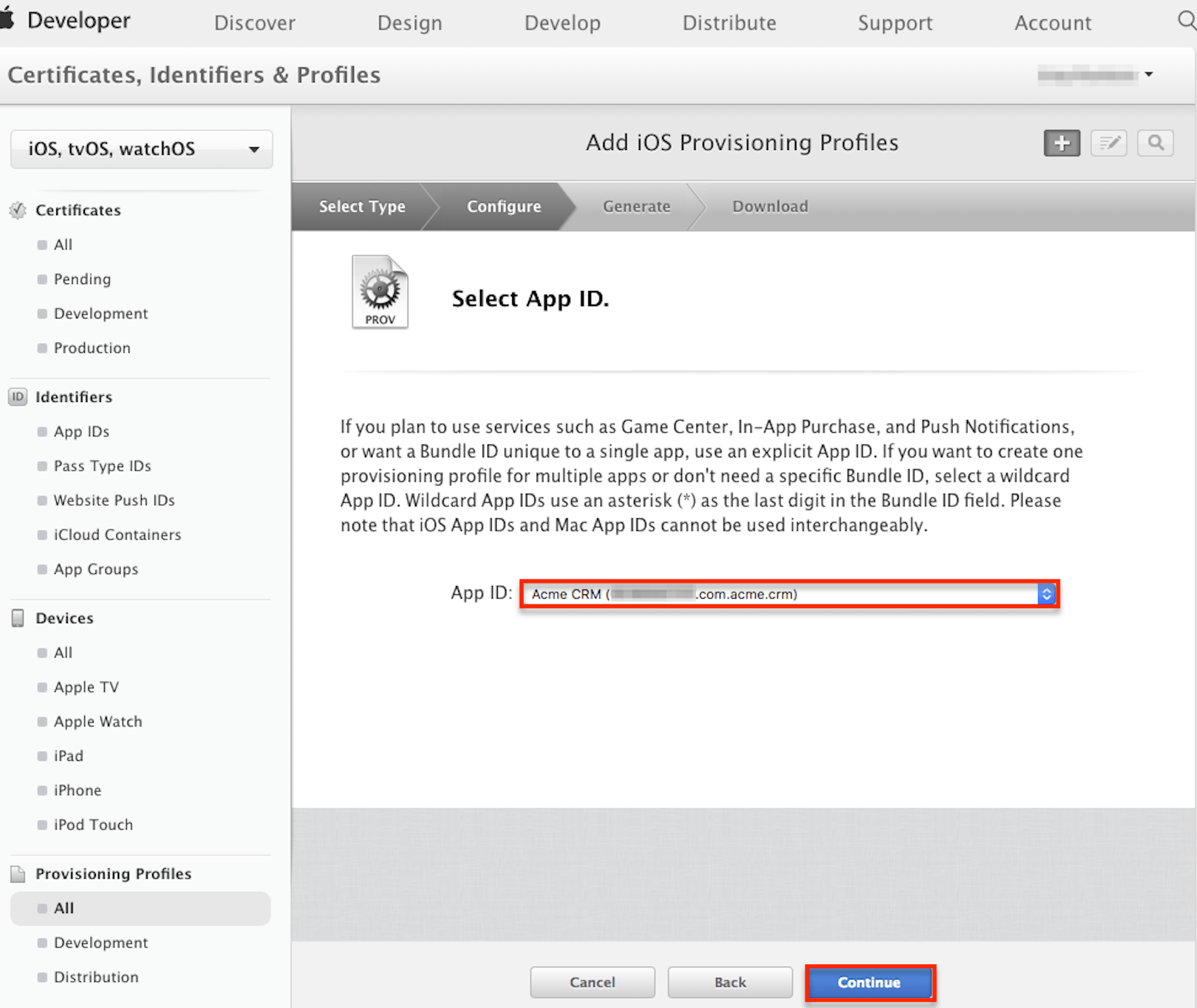Click the search profiles magnifier icon
Screen dimensions: 1197x1008
click(x=1156, y=143)
